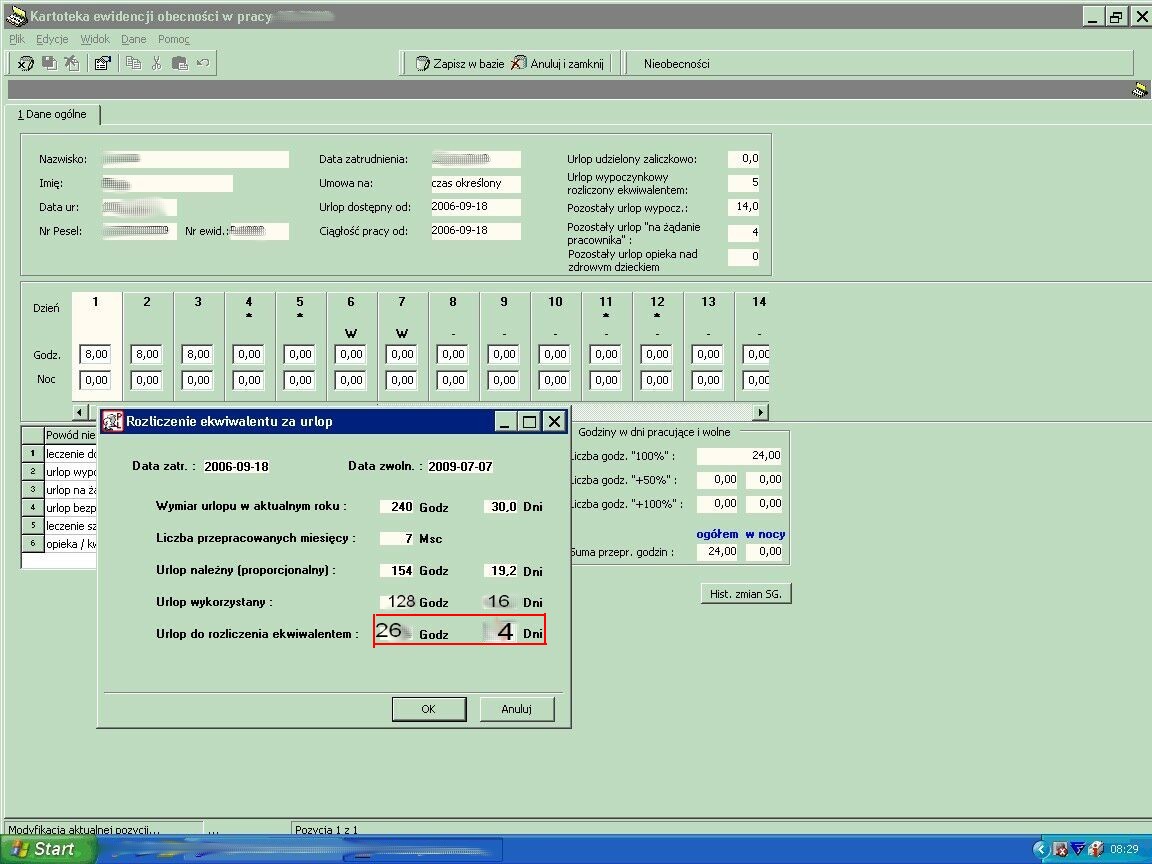Click the Godz. field for day 2
1152x864 pixels.
click(147, 354)
